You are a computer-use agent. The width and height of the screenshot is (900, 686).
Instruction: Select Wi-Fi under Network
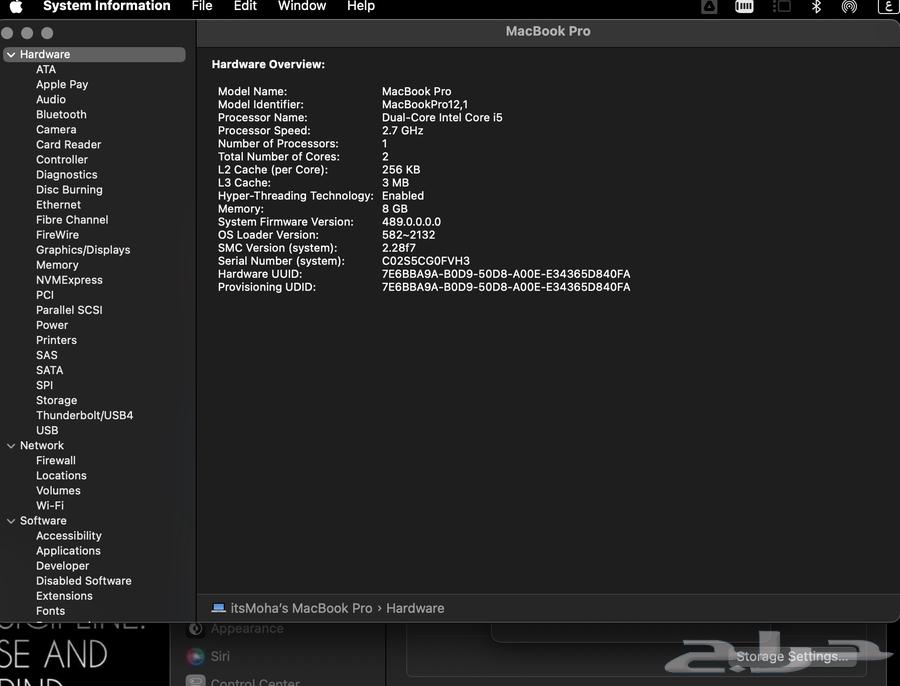50,506
